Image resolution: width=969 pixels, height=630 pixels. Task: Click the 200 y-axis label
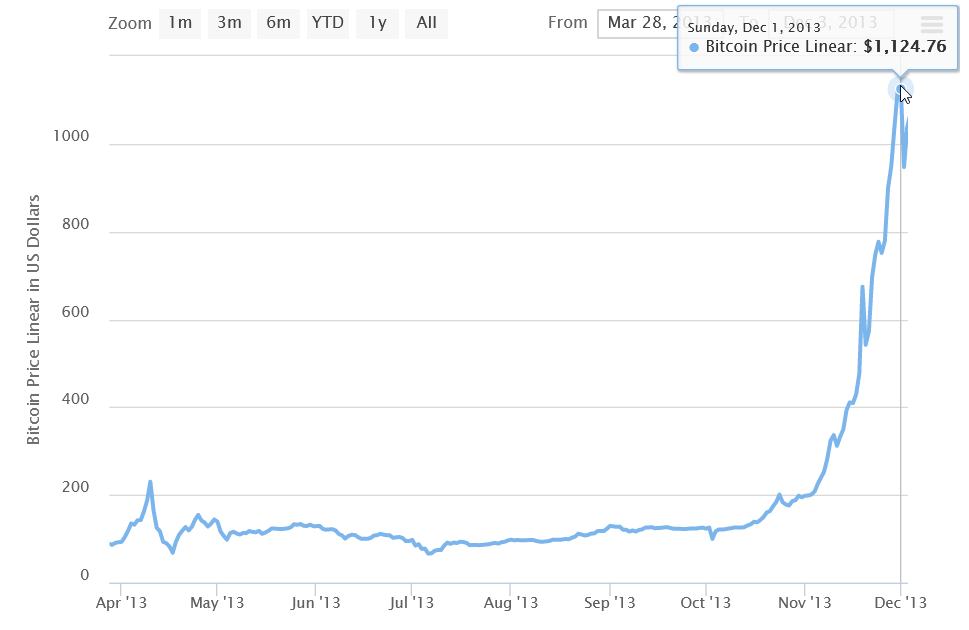(75, 487)
